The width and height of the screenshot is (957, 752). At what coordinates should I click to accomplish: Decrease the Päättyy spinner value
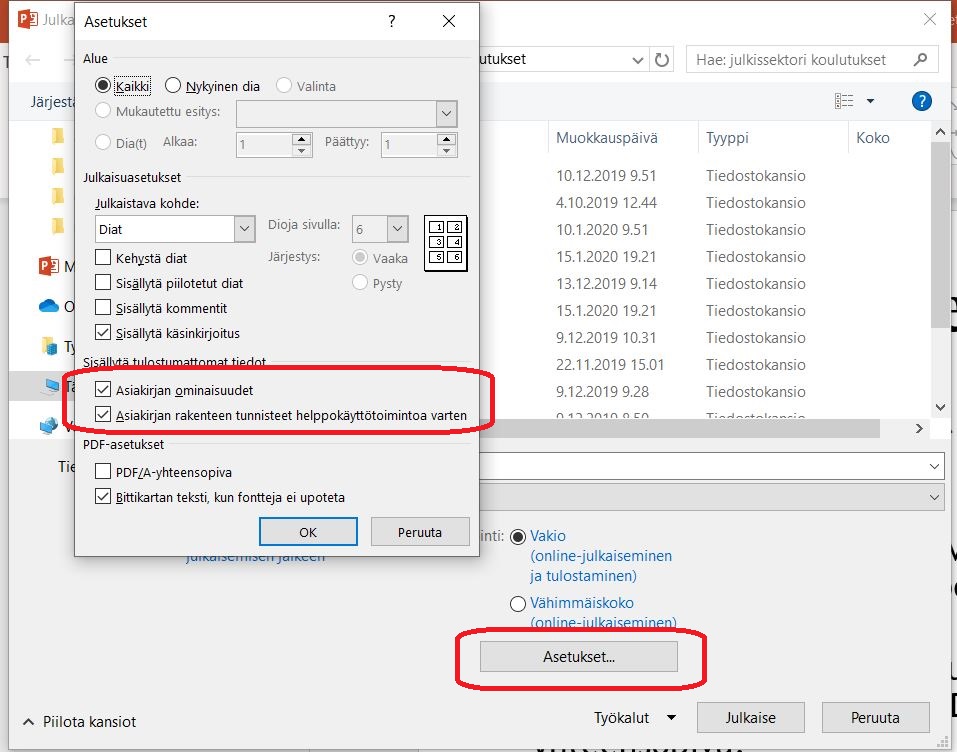pyautogui.click(x=447, y=151)
